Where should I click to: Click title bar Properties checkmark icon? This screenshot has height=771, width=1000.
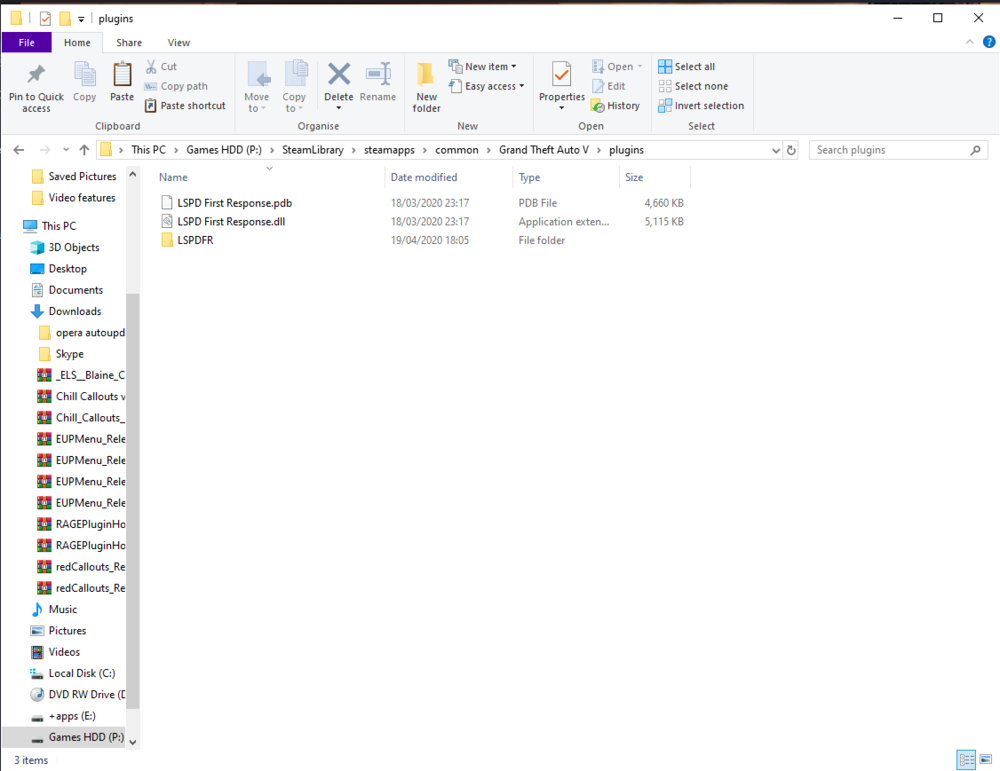(45, 18)
